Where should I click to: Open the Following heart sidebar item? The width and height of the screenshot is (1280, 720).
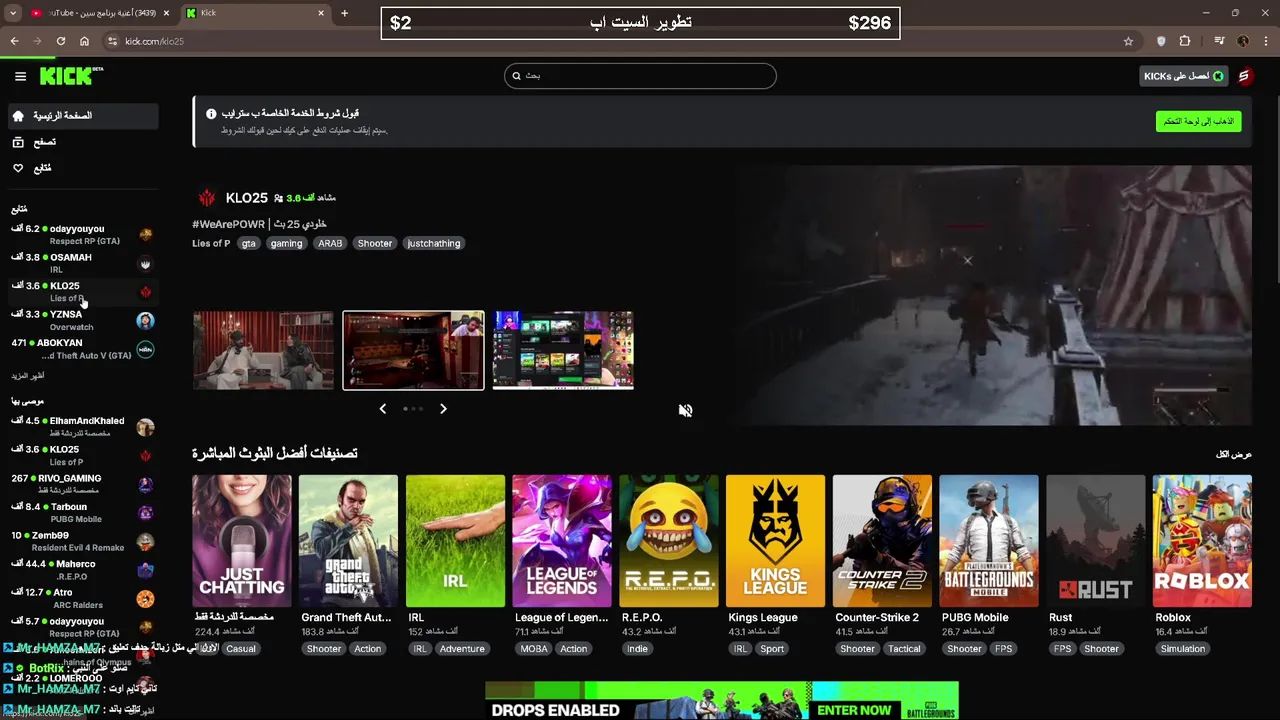pos(84,168)
